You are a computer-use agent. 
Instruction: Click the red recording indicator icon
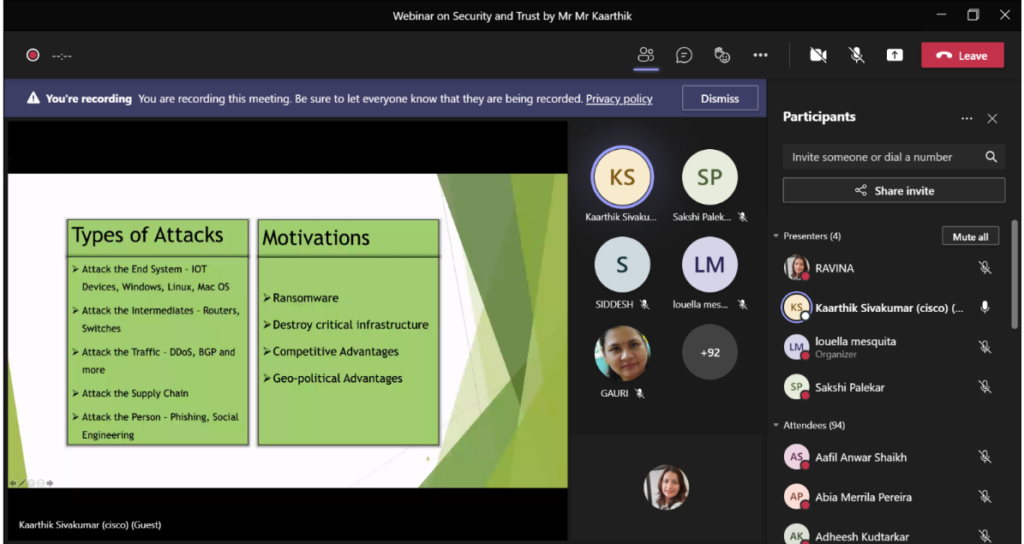pyautogui.click(x=33, y=56)
